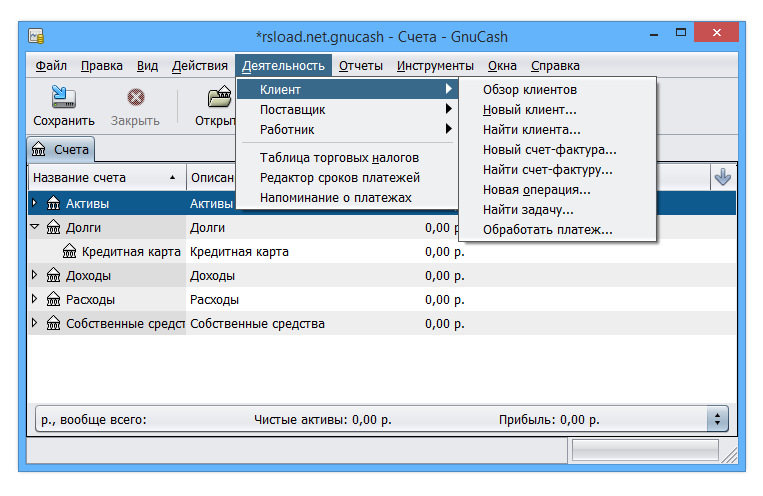
Task: Switch to the Счета tab
Action: 61,149
